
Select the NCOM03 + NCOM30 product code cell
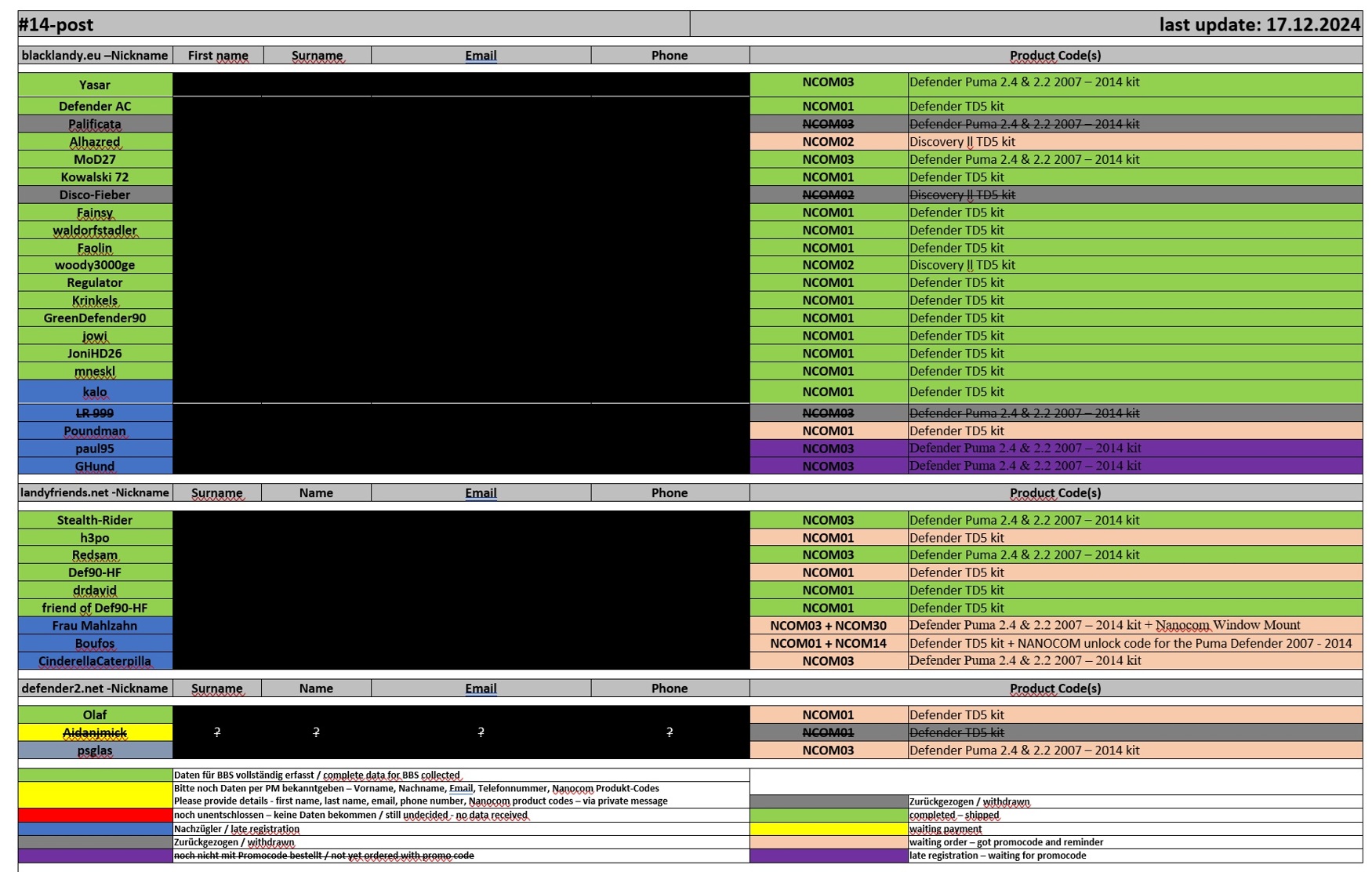[829, 626]
